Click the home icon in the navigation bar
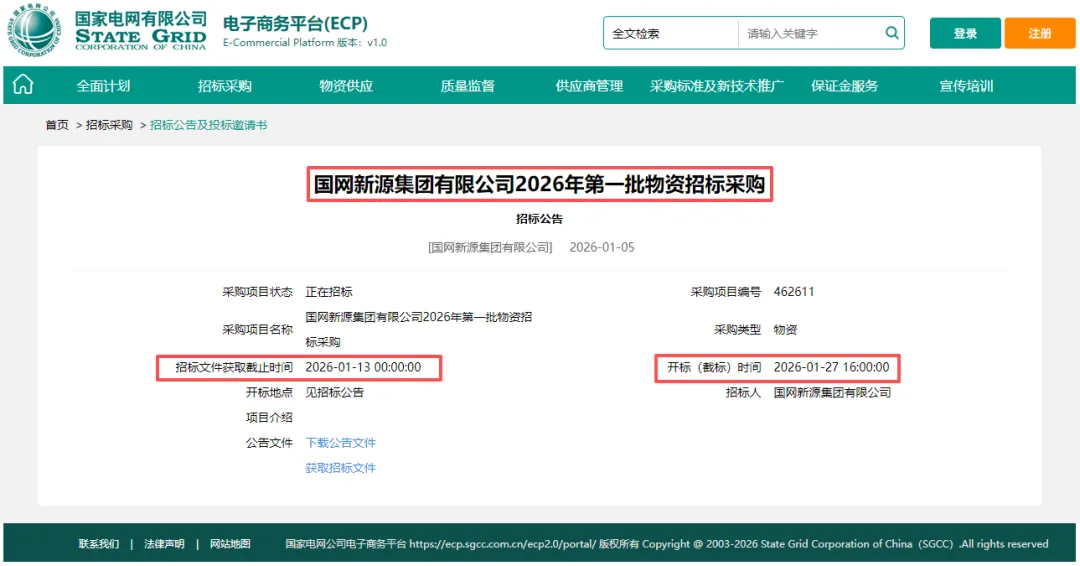 click(23, 85)
